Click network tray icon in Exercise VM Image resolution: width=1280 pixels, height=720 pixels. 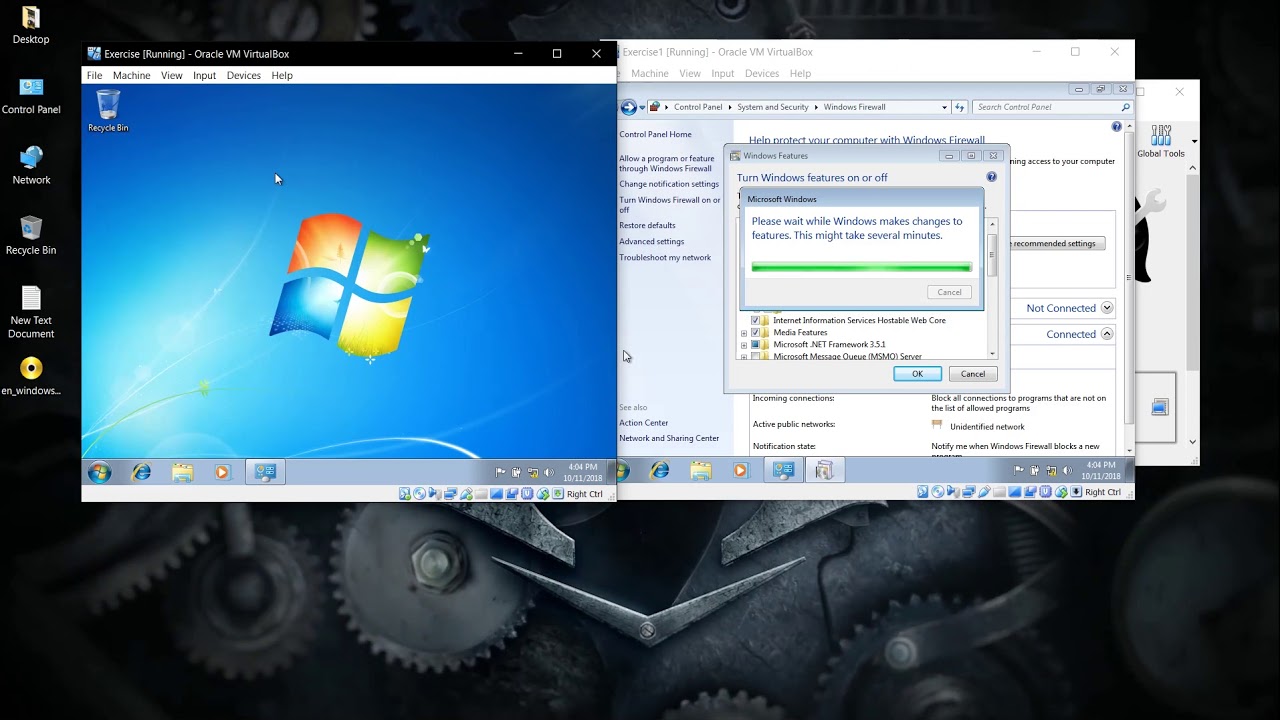533,472
